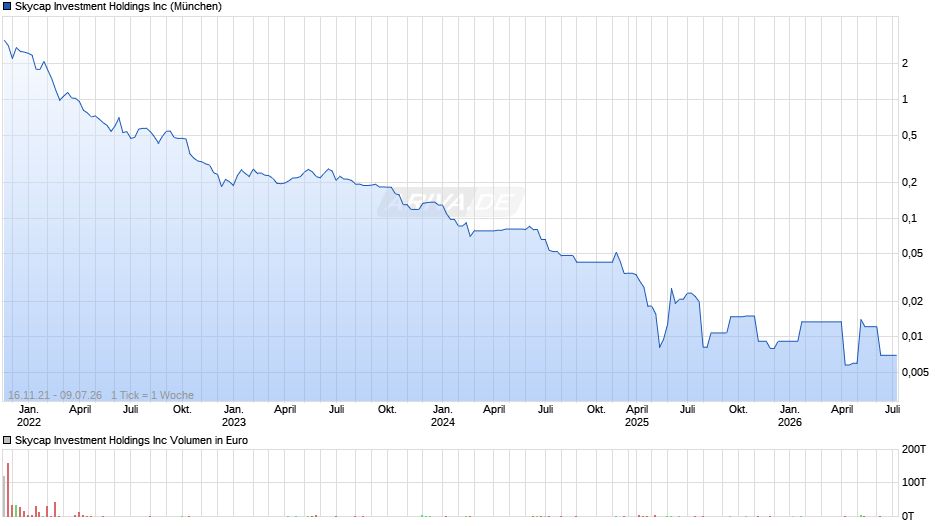940x526 pixels.
Task: Click the 'Skycap Investment Holdings Inc Volumen in Euro' label
Action: [x=131, y=440]
